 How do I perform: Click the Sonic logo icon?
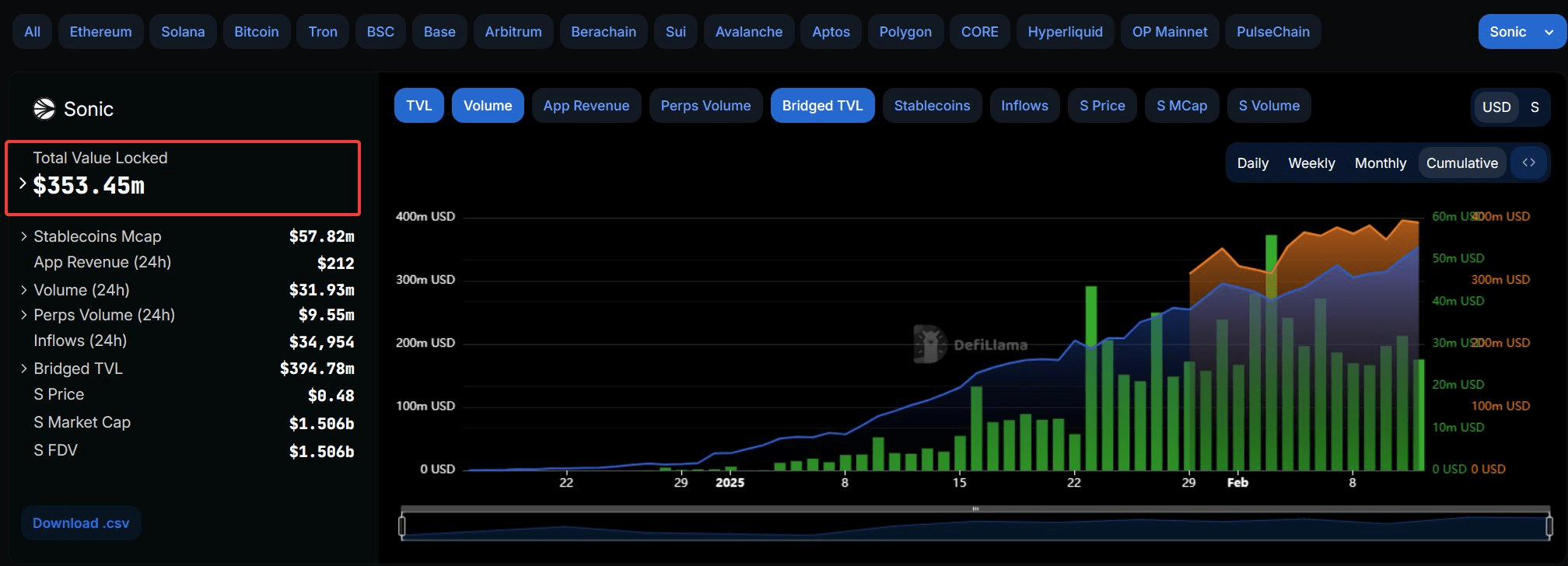[x=44, y=109]
